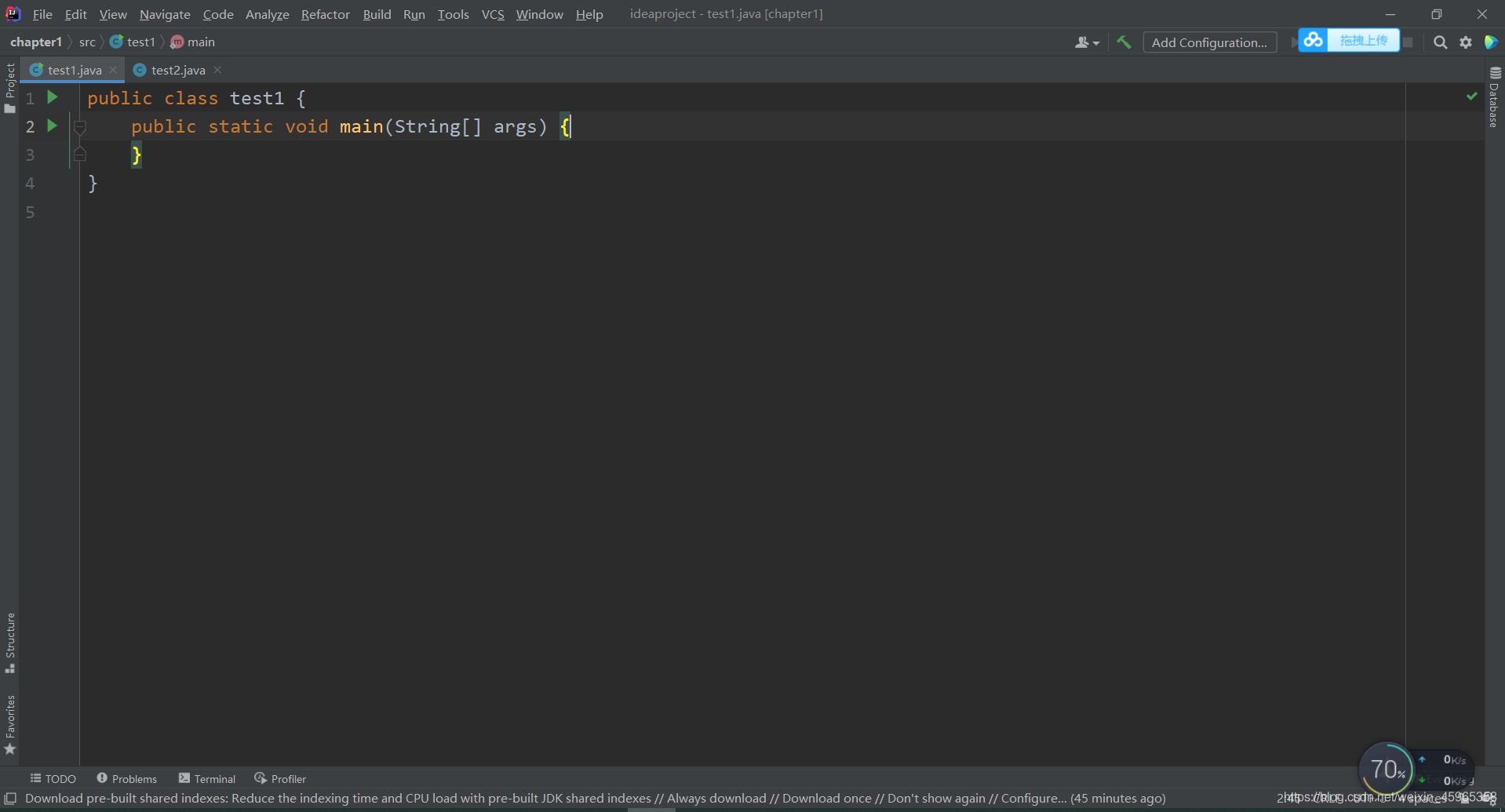Open the Database tool window

click(1494, 97)
